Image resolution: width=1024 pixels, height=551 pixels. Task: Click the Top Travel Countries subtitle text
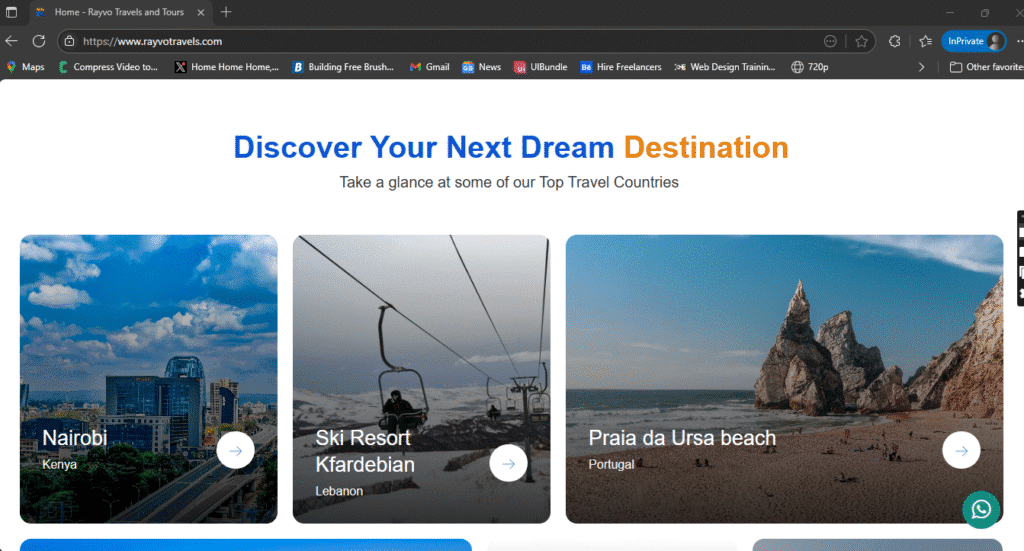(509, 182)
